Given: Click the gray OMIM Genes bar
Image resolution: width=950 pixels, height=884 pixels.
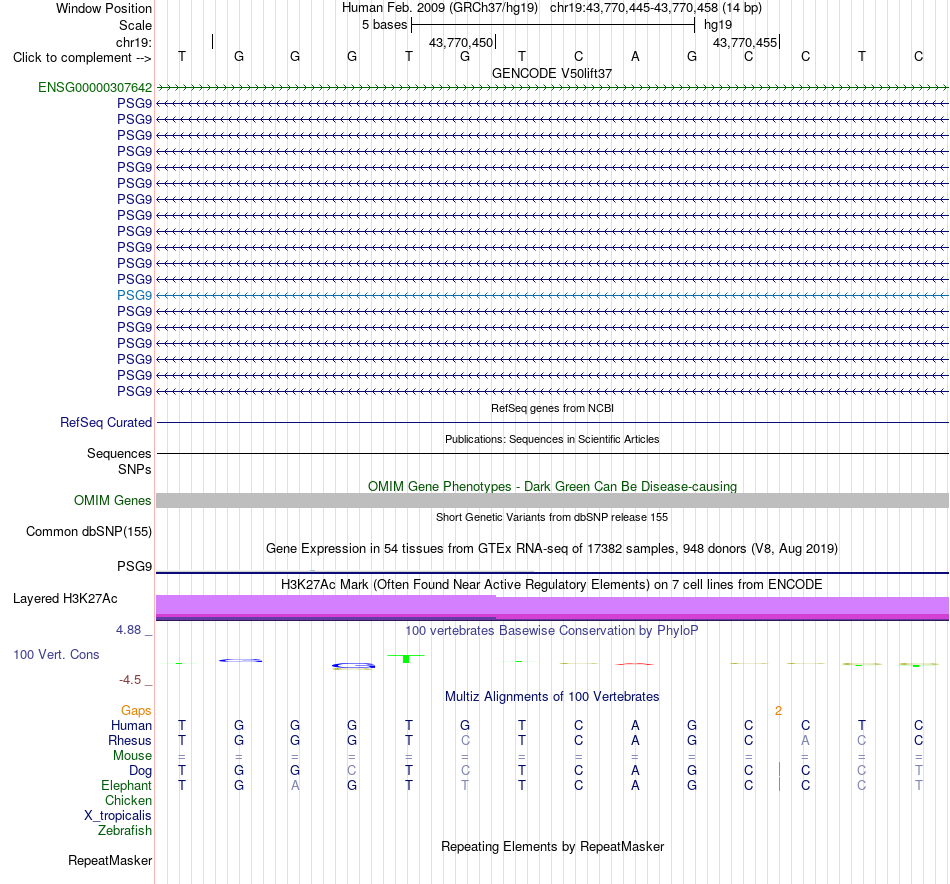Looking at the screenshot, I should coord(553,500).
